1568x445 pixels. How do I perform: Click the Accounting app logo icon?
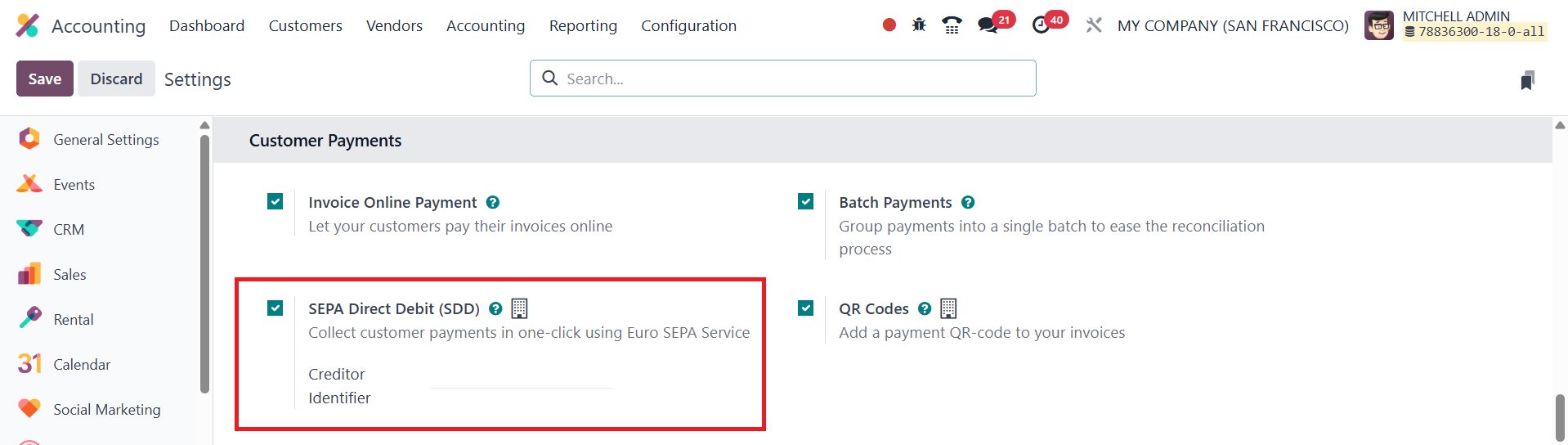click(27, 25)
